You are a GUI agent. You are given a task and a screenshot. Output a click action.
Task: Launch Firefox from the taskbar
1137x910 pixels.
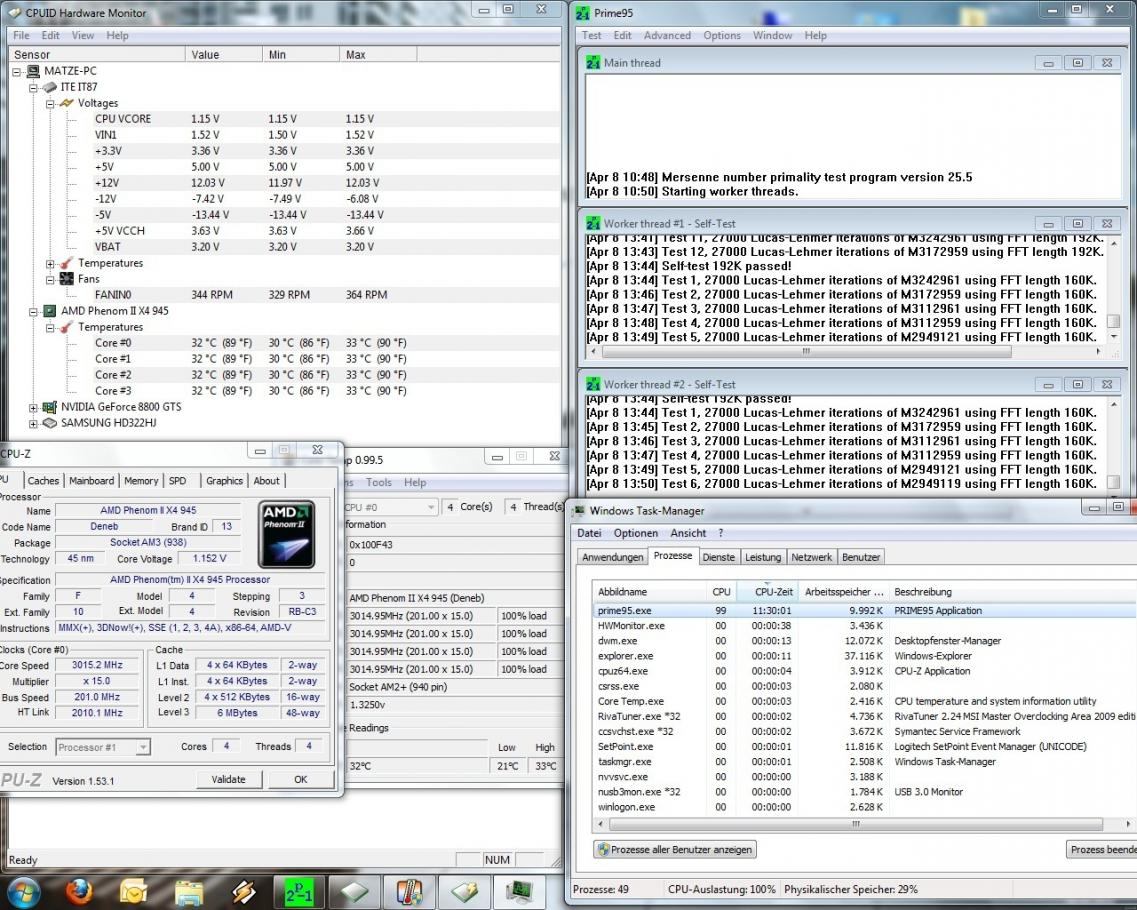coord(78,891)
